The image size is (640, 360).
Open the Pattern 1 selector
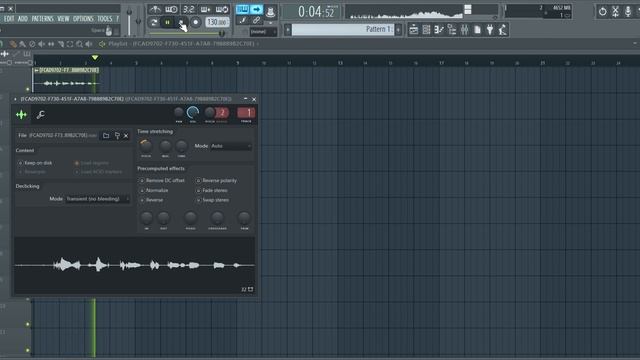(x=343, y=29)
